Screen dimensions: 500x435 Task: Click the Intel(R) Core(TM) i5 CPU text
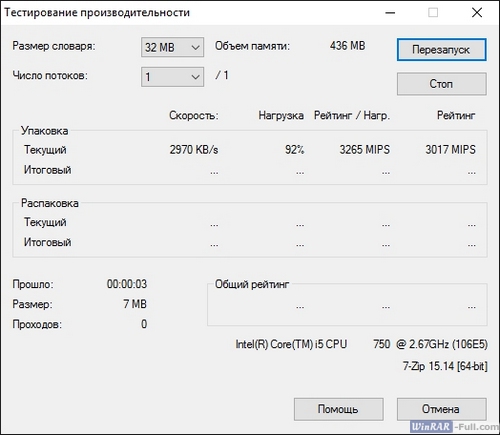[x=291, y=344]
